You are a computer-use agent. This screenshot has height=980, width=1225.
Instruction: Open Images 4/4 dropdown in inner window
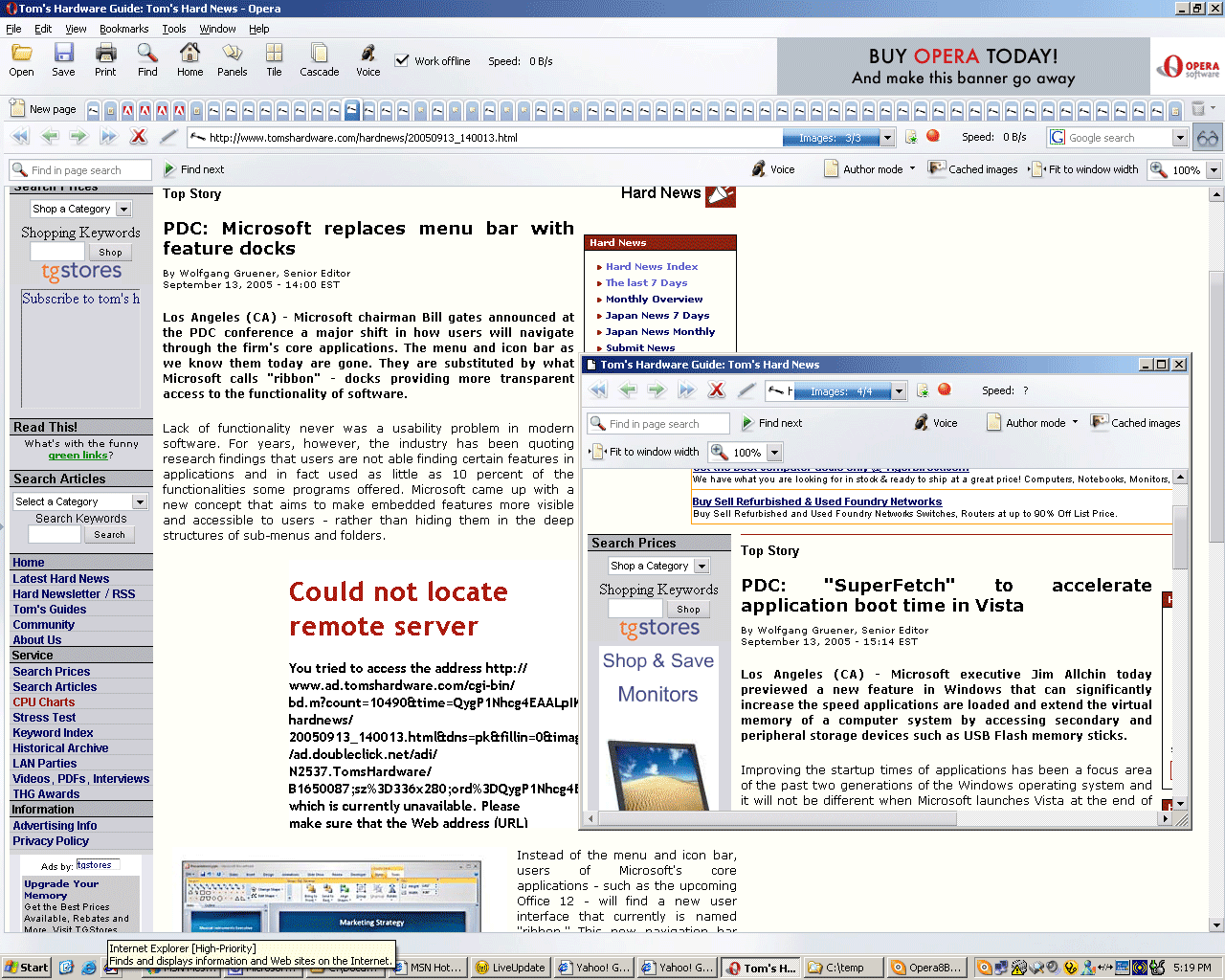899,390
